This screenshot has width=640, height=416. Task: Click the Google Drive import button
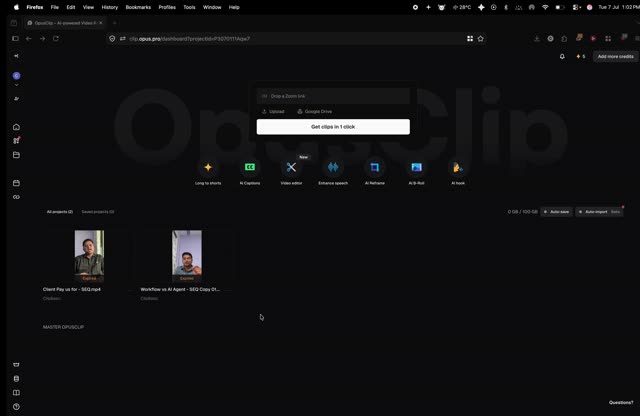pos(314,111)
